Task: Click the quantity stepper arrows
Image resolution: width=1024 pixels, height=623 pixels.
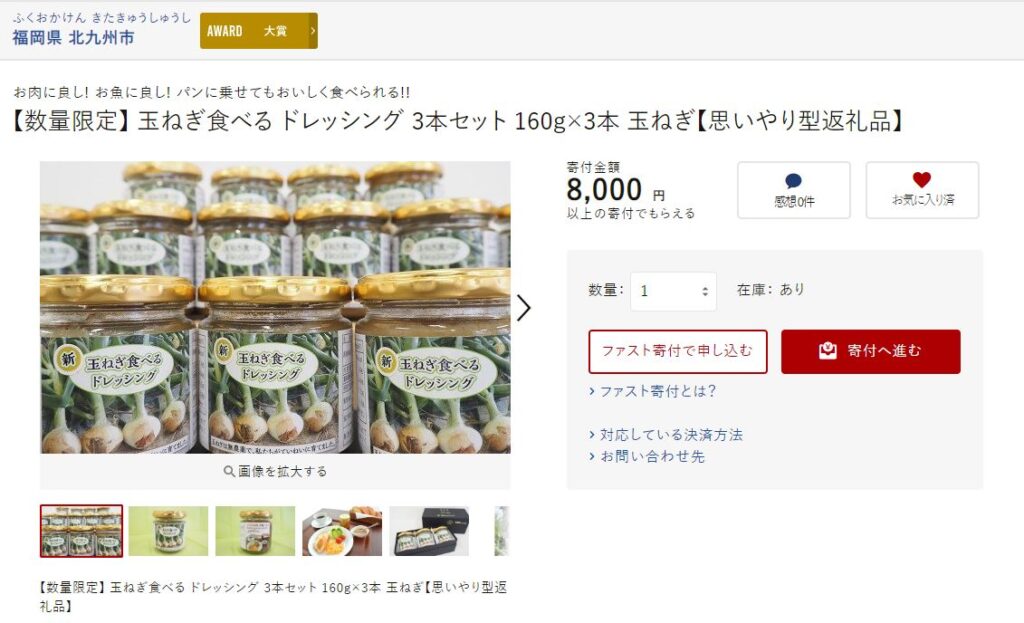Action: point(705,291)
